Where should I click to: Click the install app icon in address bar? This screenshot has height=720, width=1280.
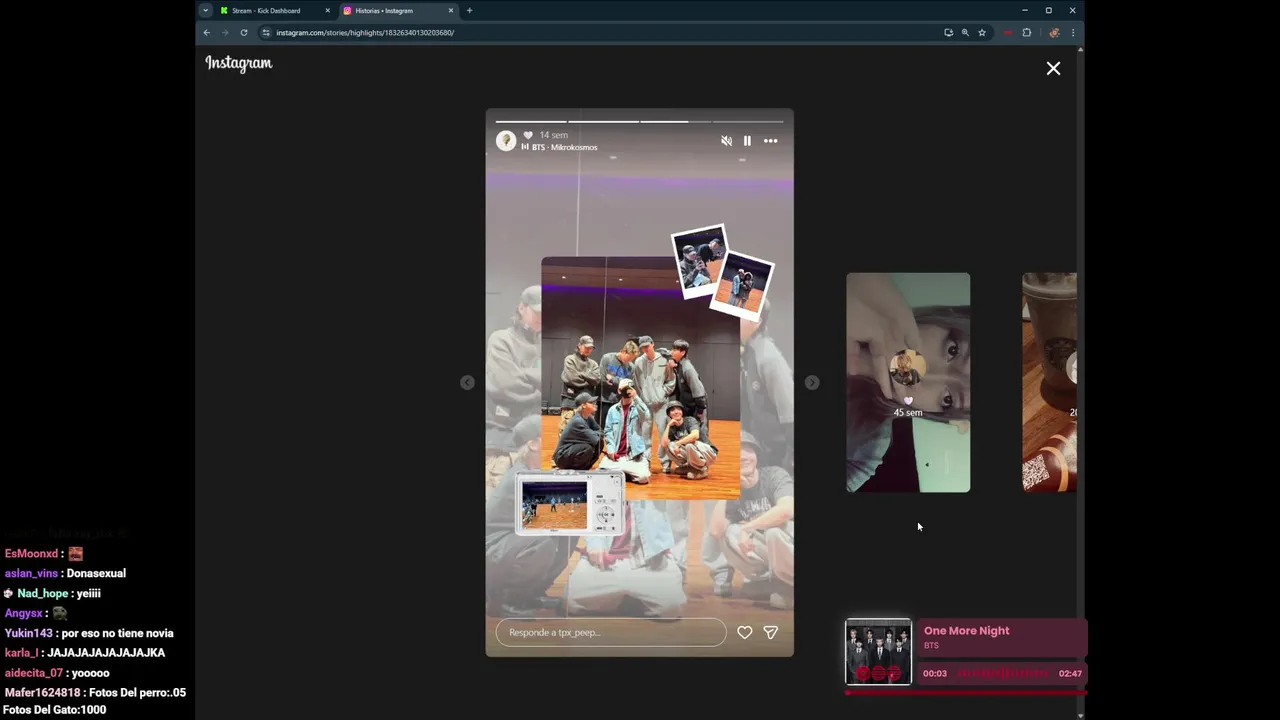click(x=948, y=33)
